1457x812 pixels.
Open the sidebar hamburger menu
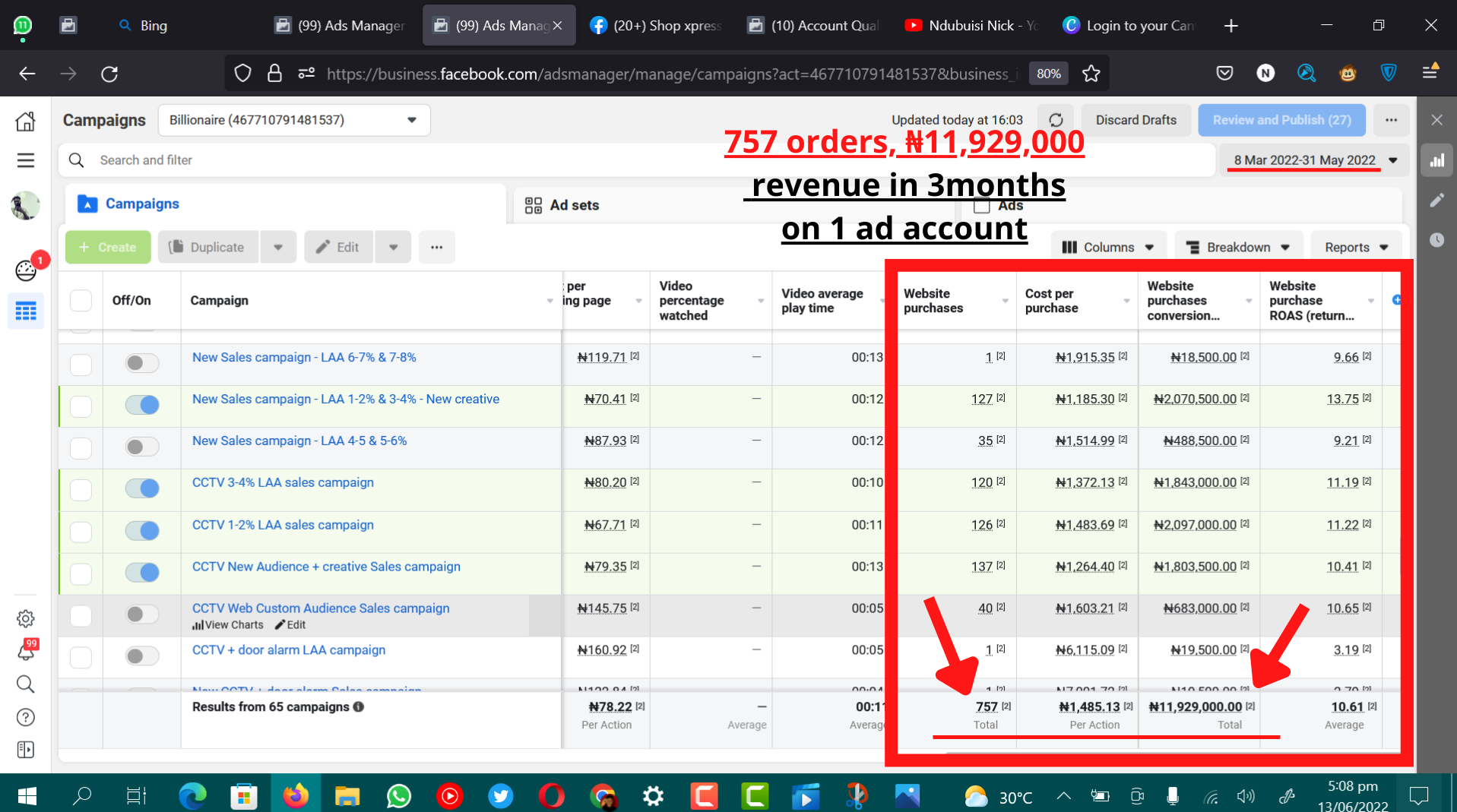tap(26, 160)
